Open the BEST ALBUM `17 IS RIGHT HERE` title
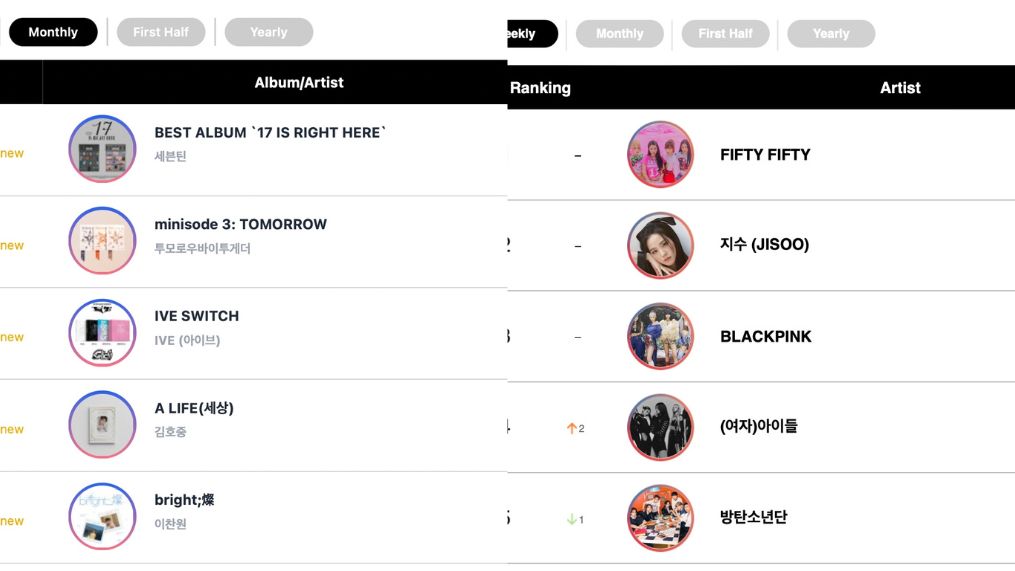1015x571 pixels. click(x=270, y=133)
